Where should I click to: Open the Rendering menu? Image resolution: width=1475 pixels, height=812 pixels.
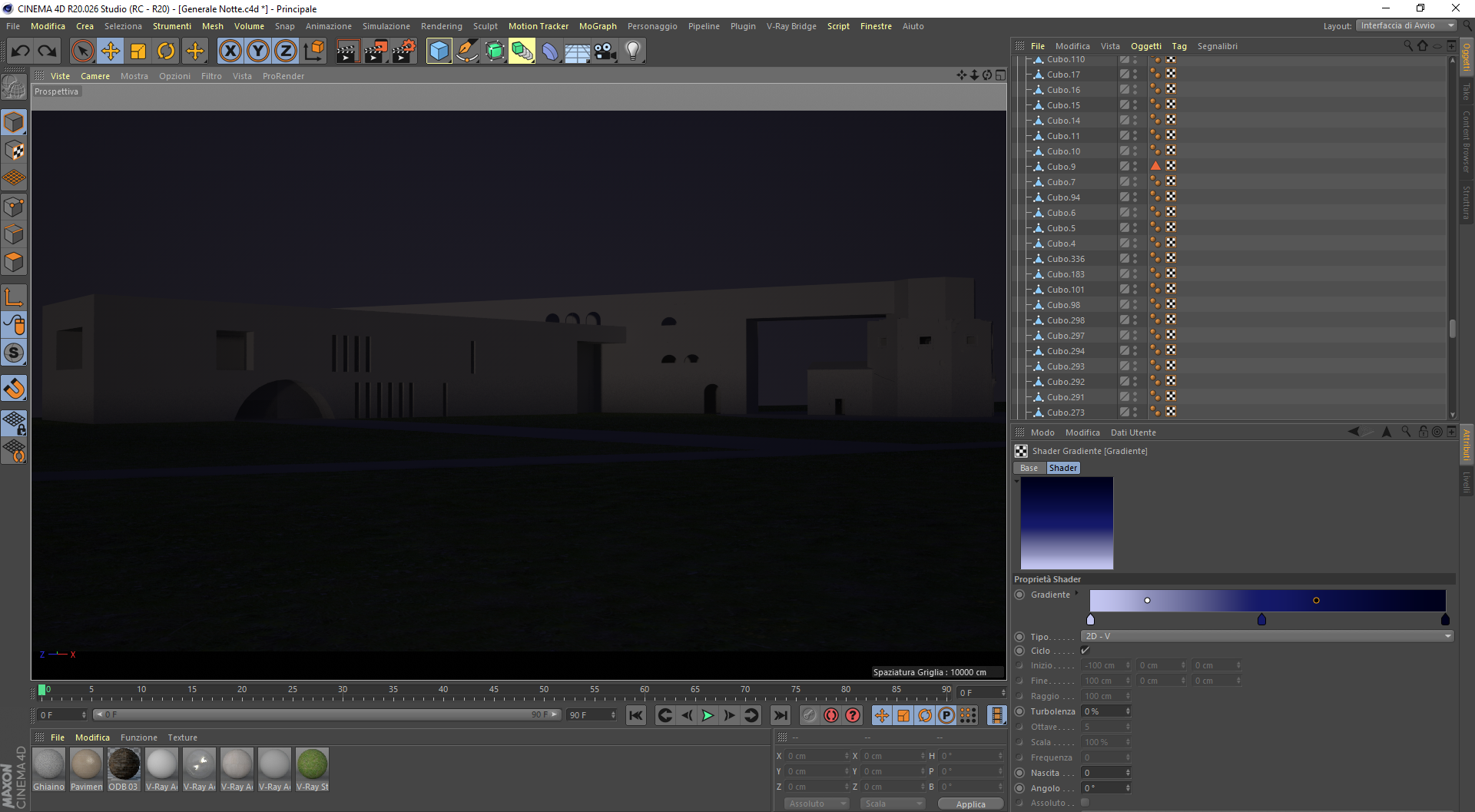[x=442, y=26]
